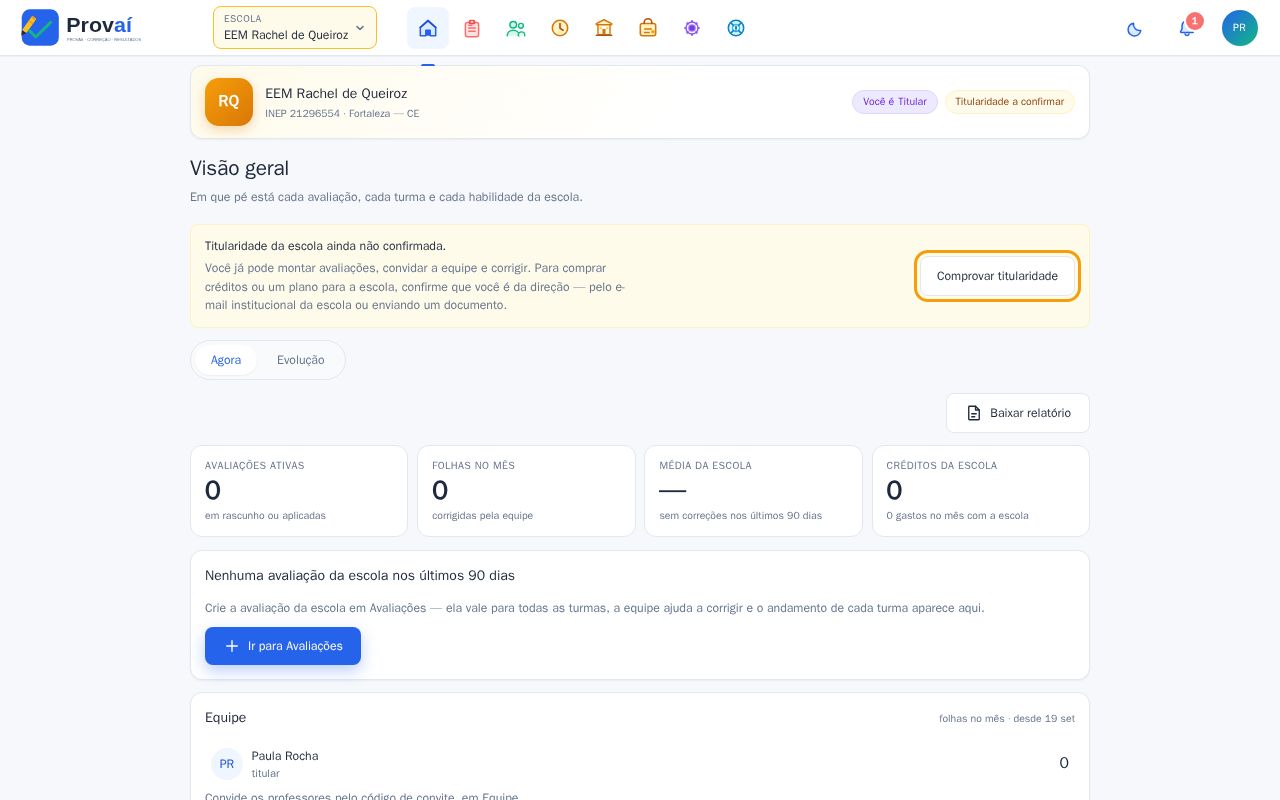The image size is (1280, 800).
Task: Open the PR user avatar menu
Action: (x=1240, y=28)
